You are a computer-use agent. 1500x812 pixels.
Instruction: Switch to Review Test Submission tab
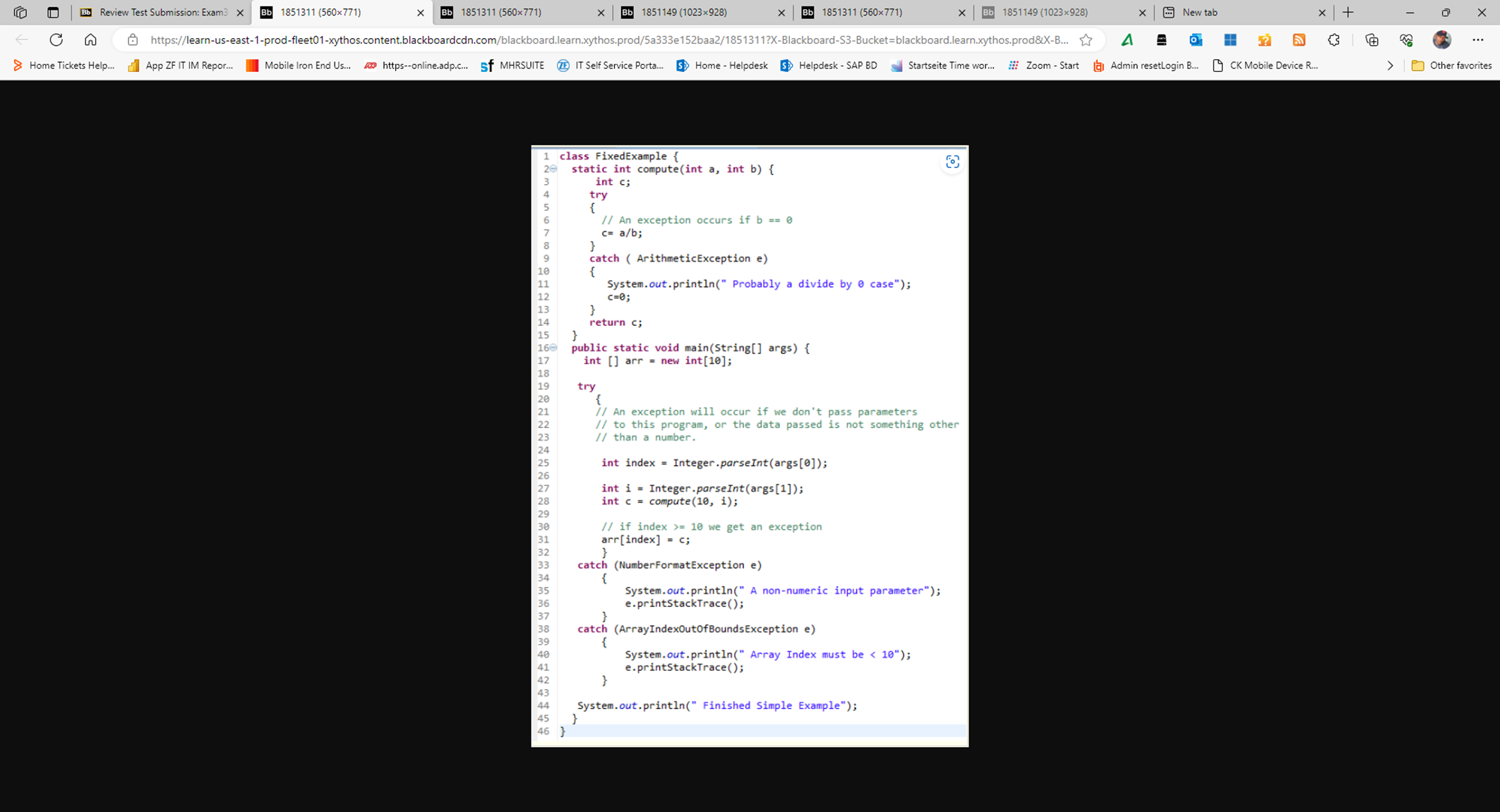coord(162,13)
